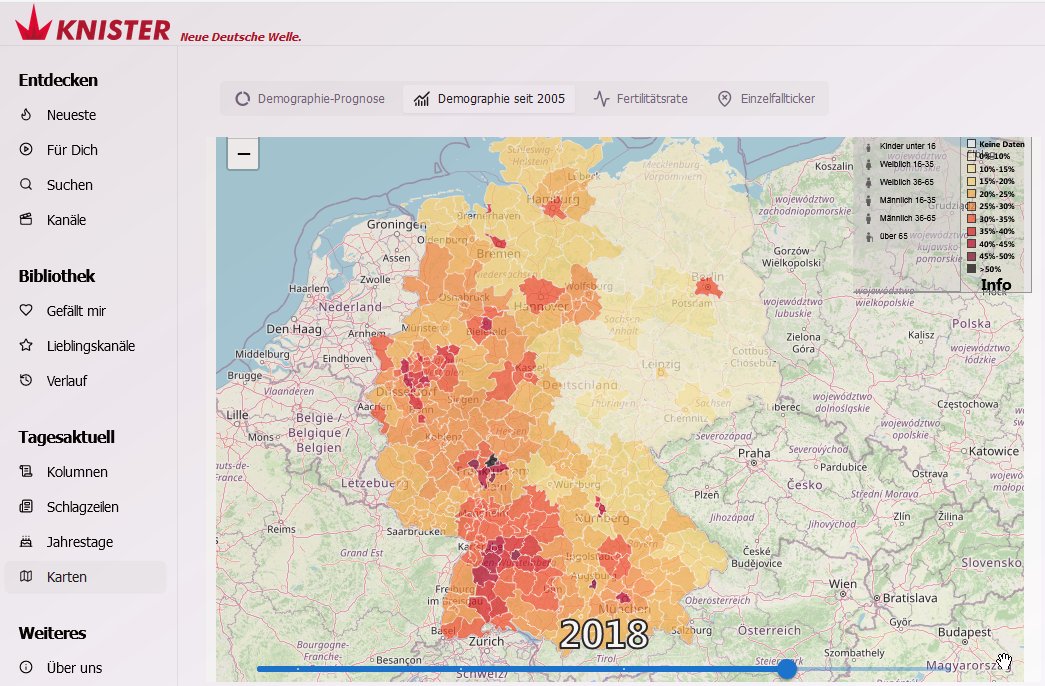Click the 2018 year label on map

click(604, 634)
